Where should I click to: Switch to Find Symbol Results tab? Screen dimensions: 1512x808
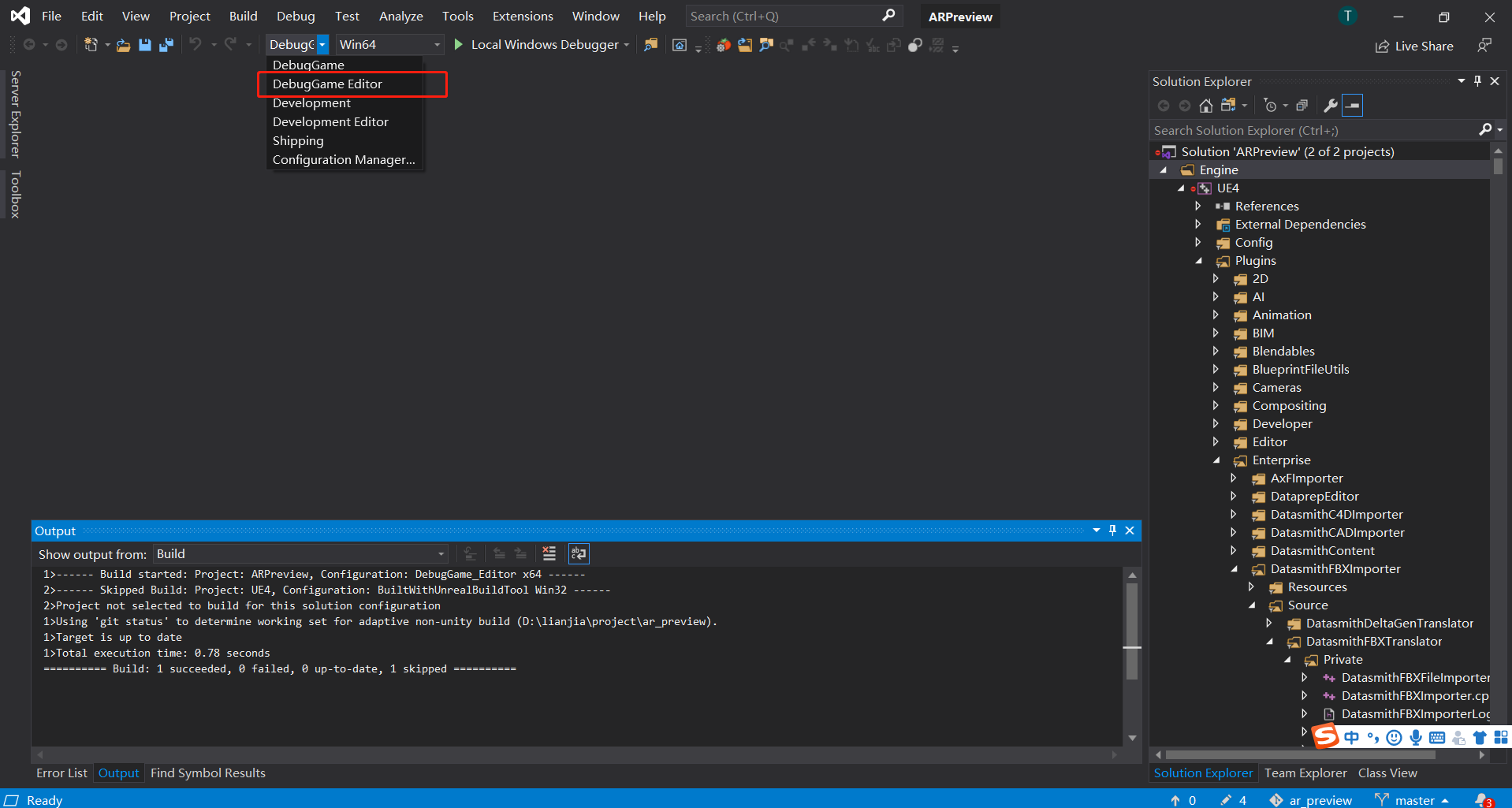coord(208,773)
